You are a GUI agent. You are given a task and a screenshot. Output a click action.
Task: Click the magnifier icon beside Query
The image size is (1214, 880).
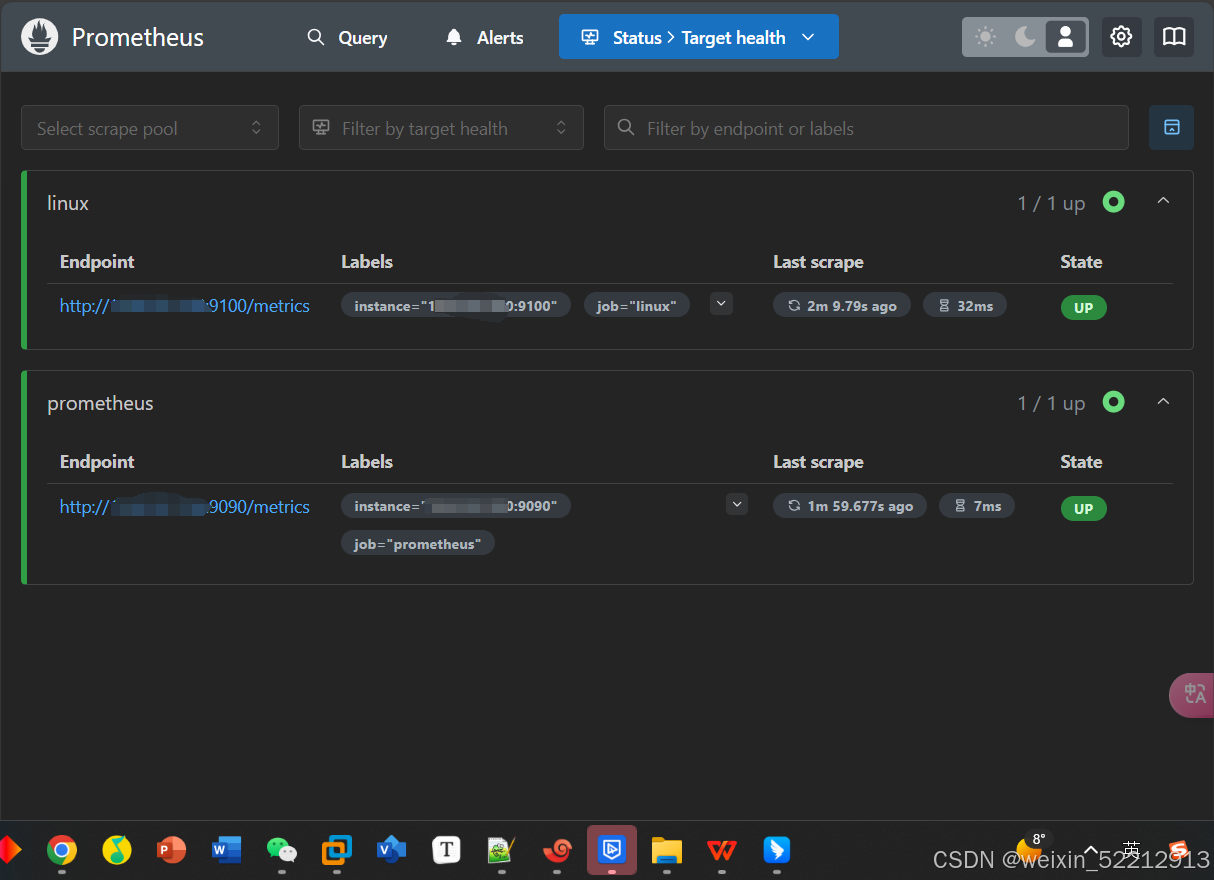(316, 37)
